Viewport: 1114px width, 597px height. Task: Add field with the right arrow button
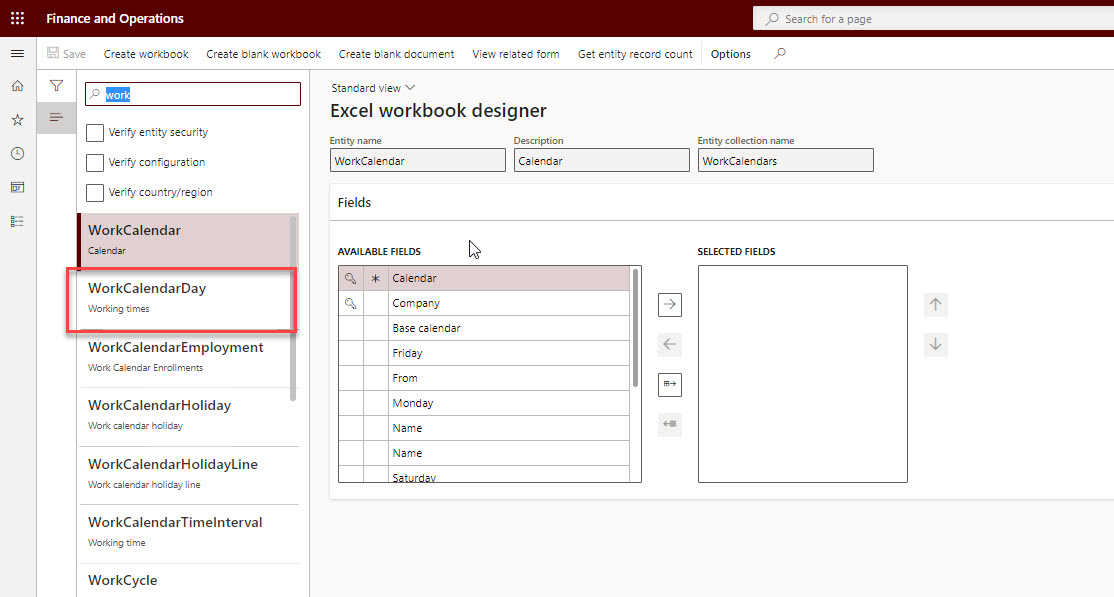[669, 304]
